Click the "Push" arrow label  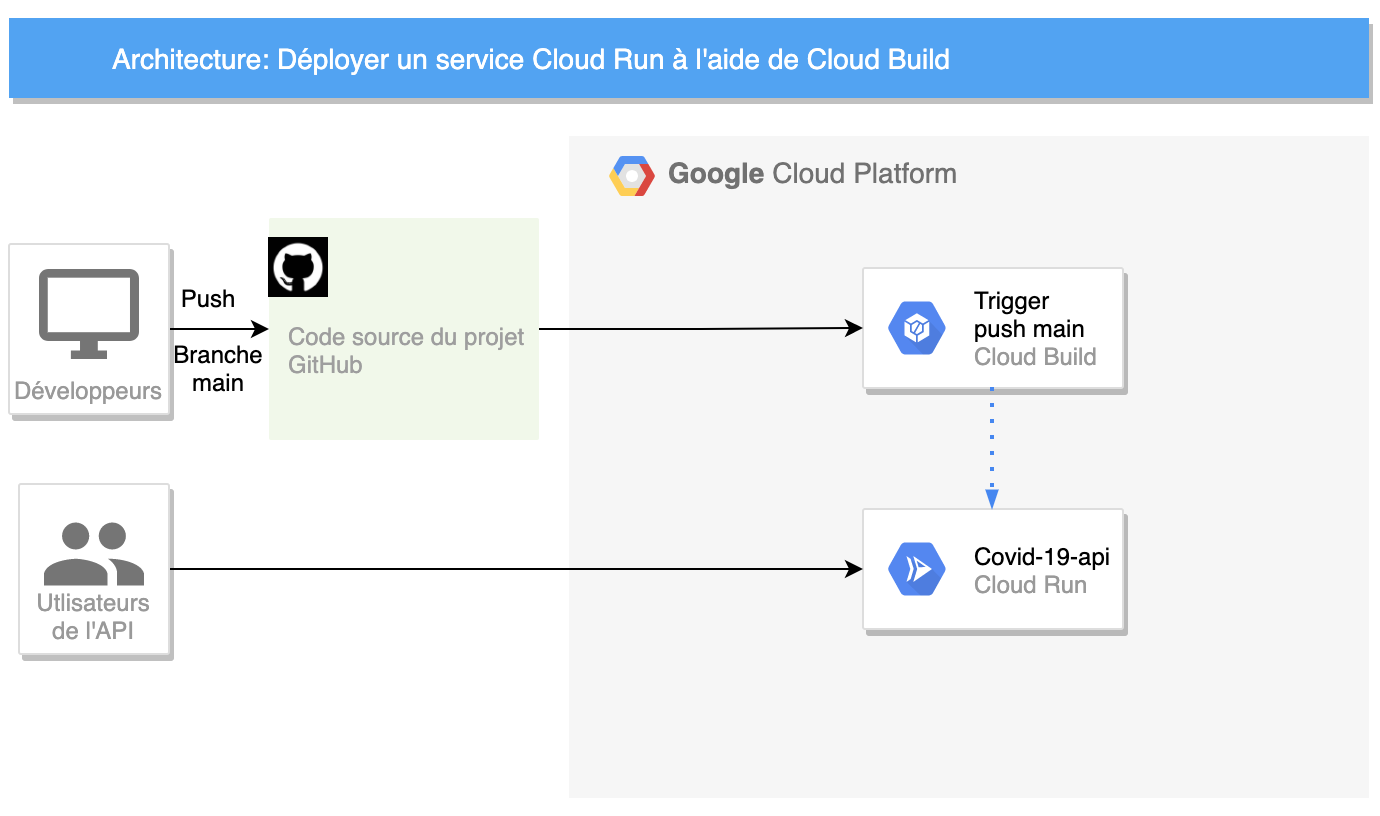pos(208,299)
